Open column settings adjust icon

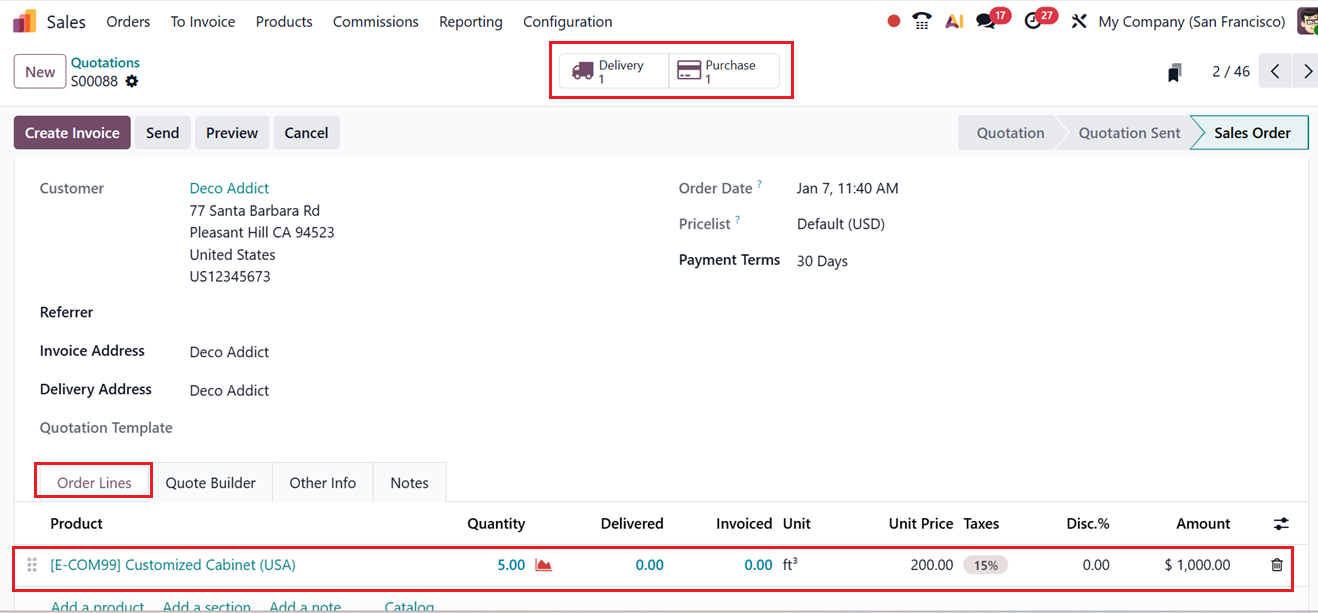tap(1281, 524)
